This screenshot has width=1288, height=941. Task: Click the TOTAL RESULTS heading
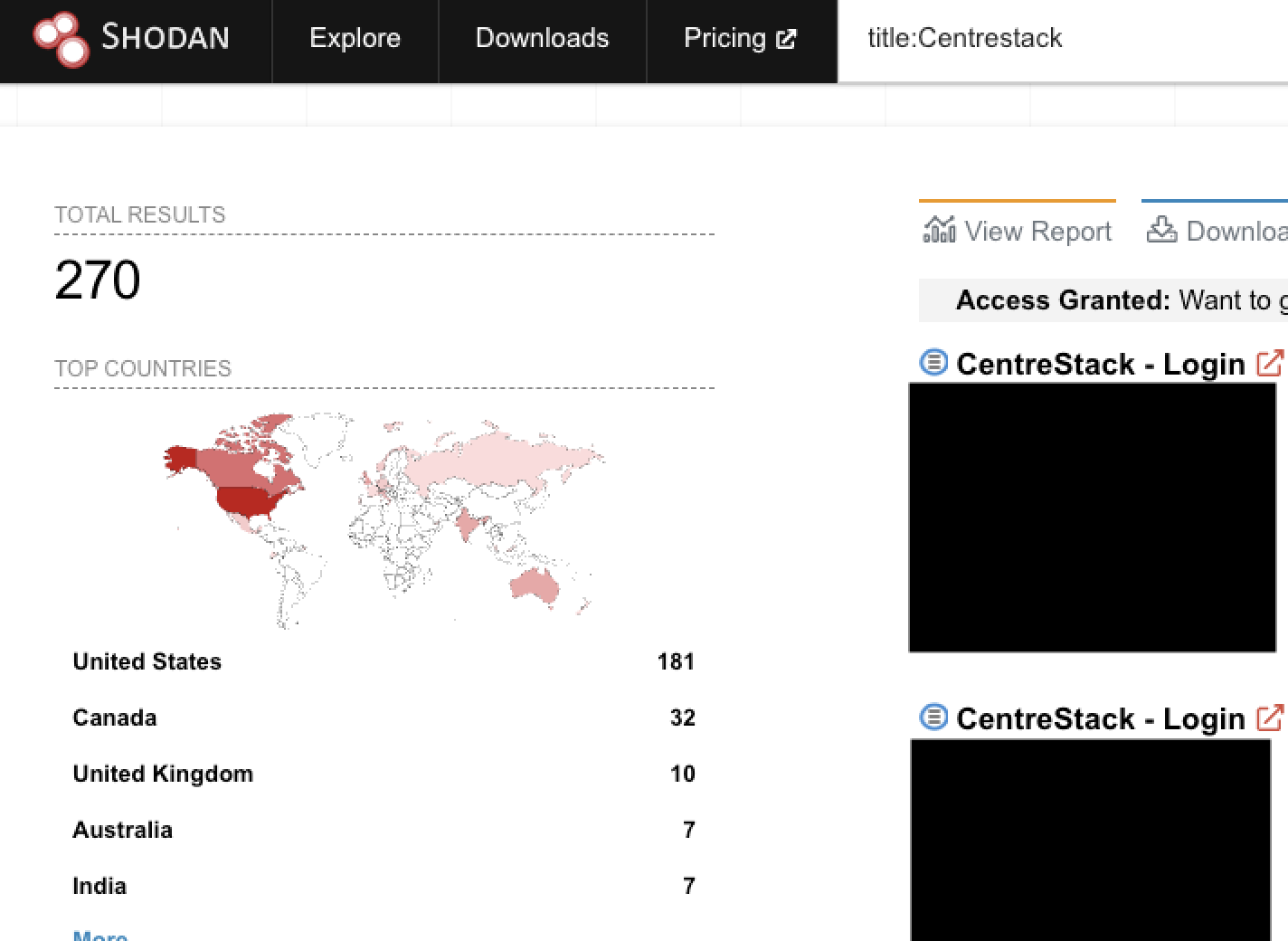pyautogui.click(x=140, y=214)
